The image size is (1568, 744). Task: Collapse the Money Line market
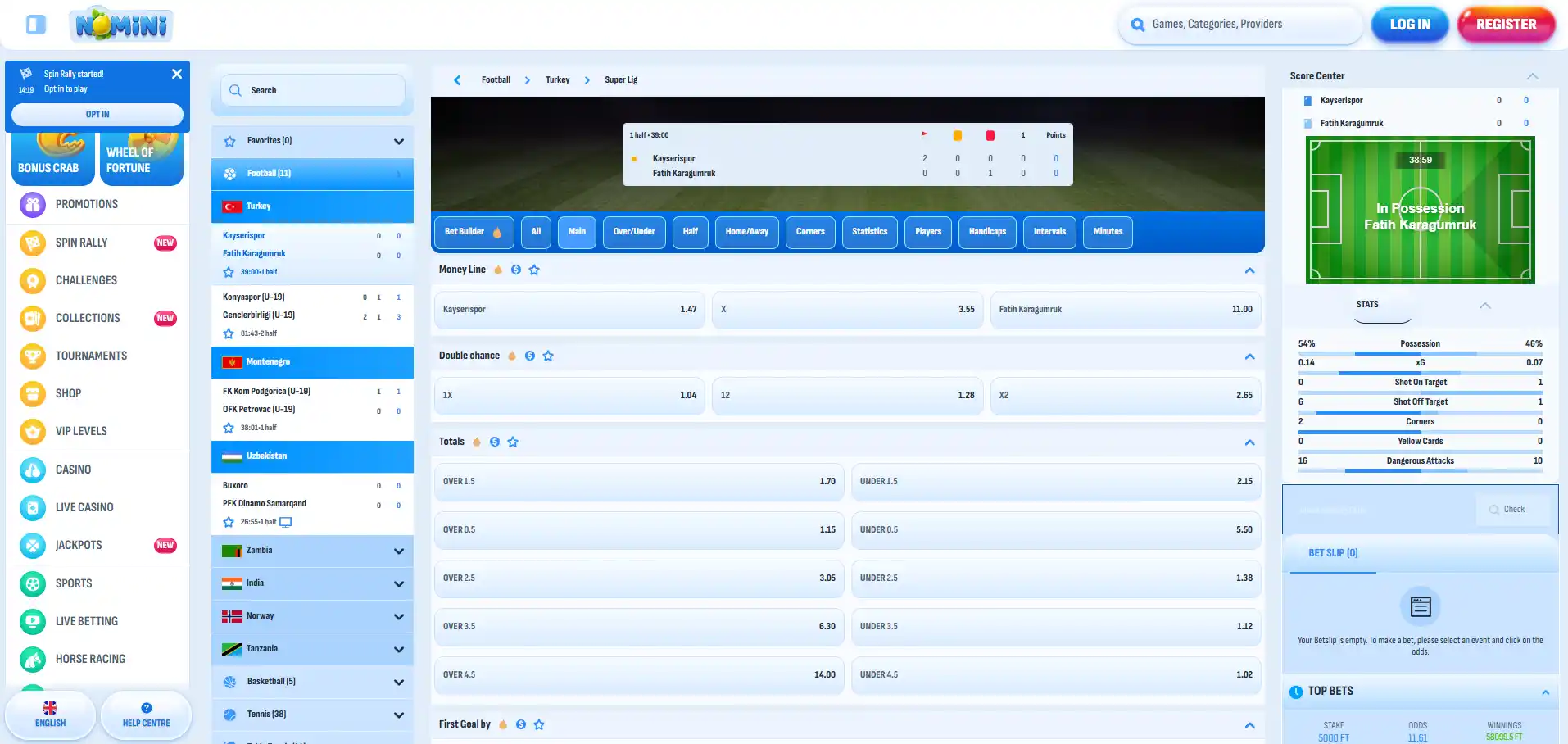click(1249, 270)
